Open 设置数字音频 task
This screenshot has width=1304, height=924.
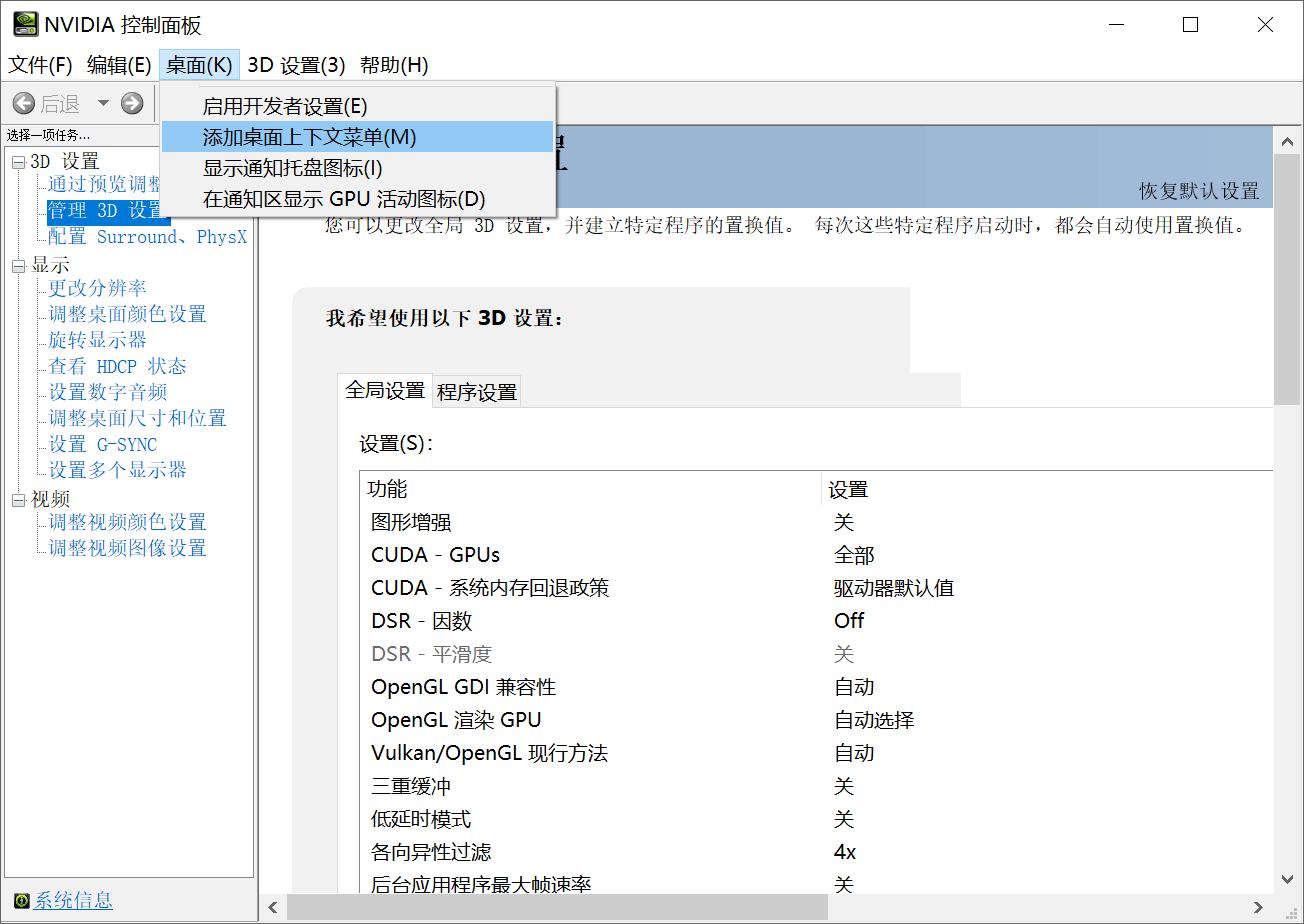click(108, 392)
